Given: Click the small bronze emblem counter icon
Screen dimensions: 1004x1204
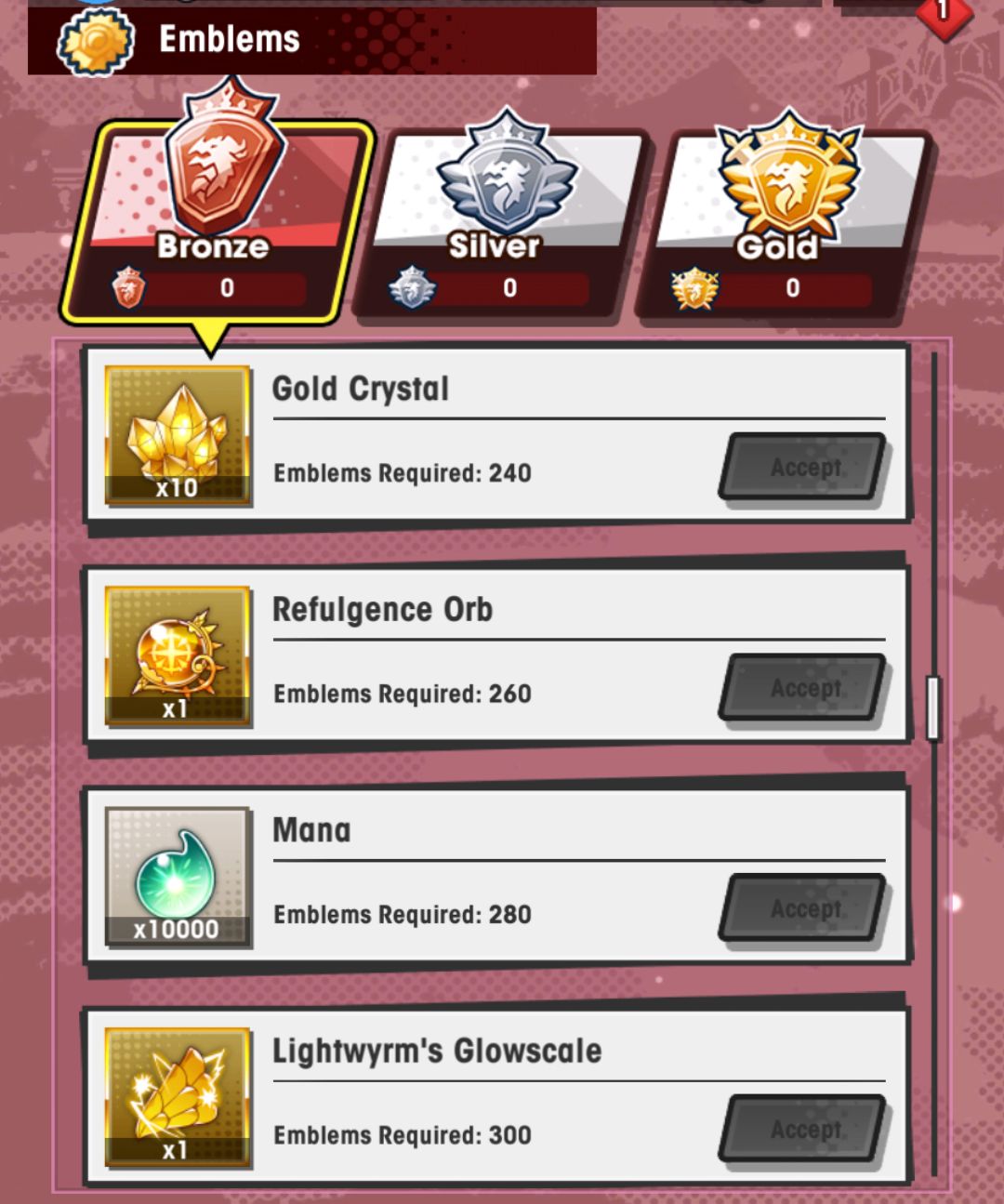Looking at the screenshot, I should 128,287.
